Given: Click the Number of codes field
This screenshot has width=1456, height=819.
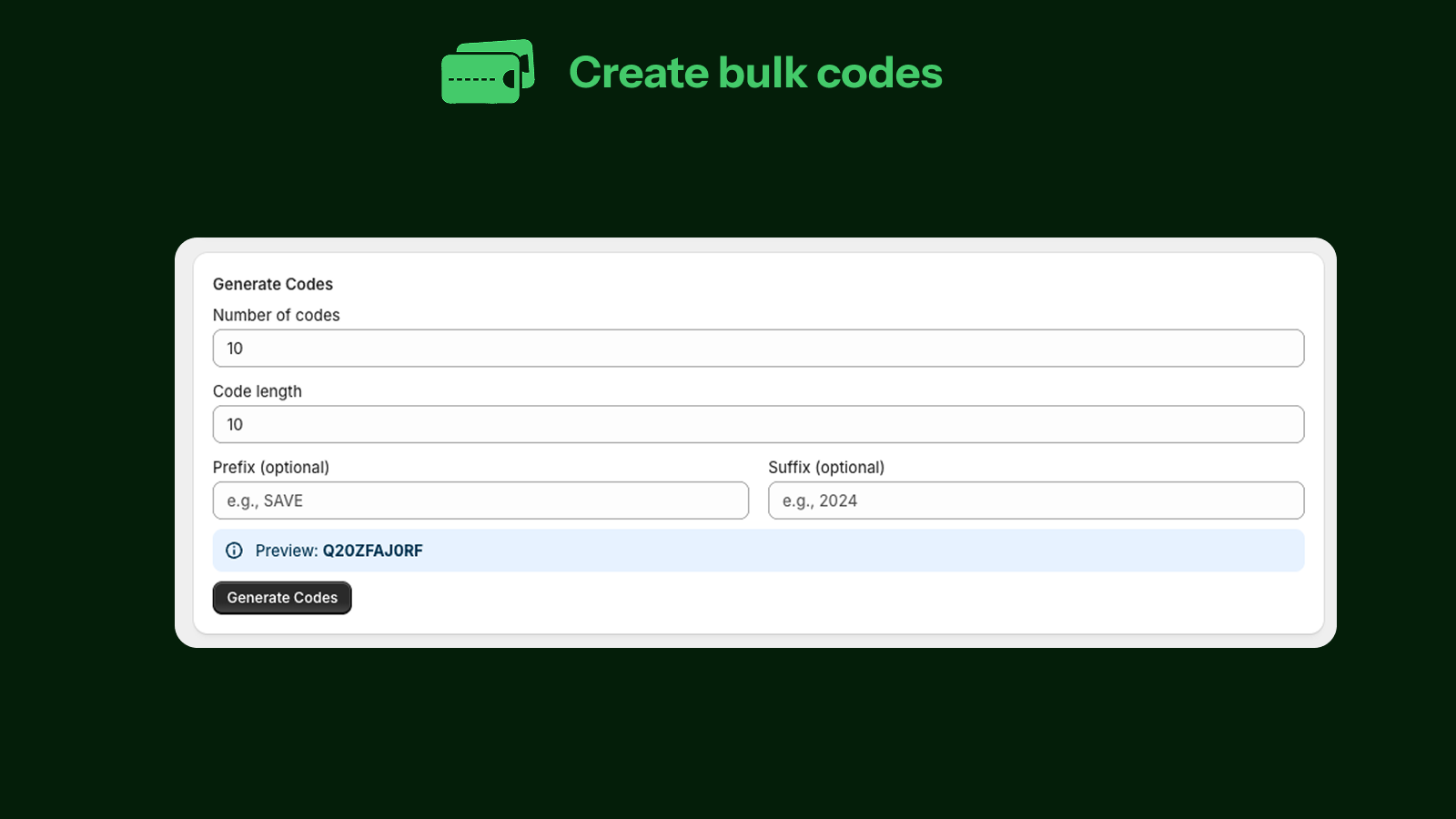Looking at the screenshot, I should pos(758,348).
